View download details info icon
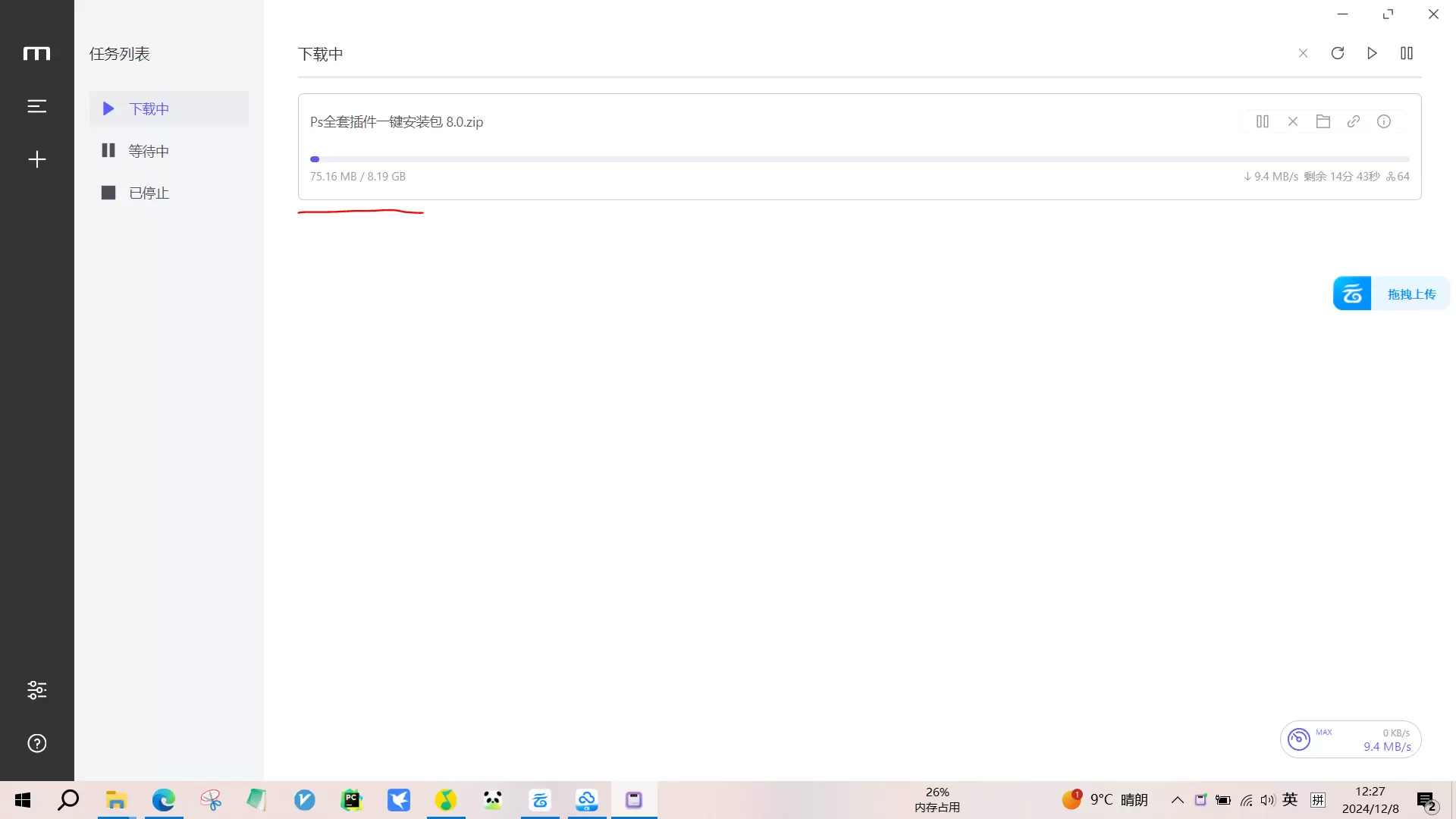The height and width of the screenshot is (819, 1456). point(1385,120)
